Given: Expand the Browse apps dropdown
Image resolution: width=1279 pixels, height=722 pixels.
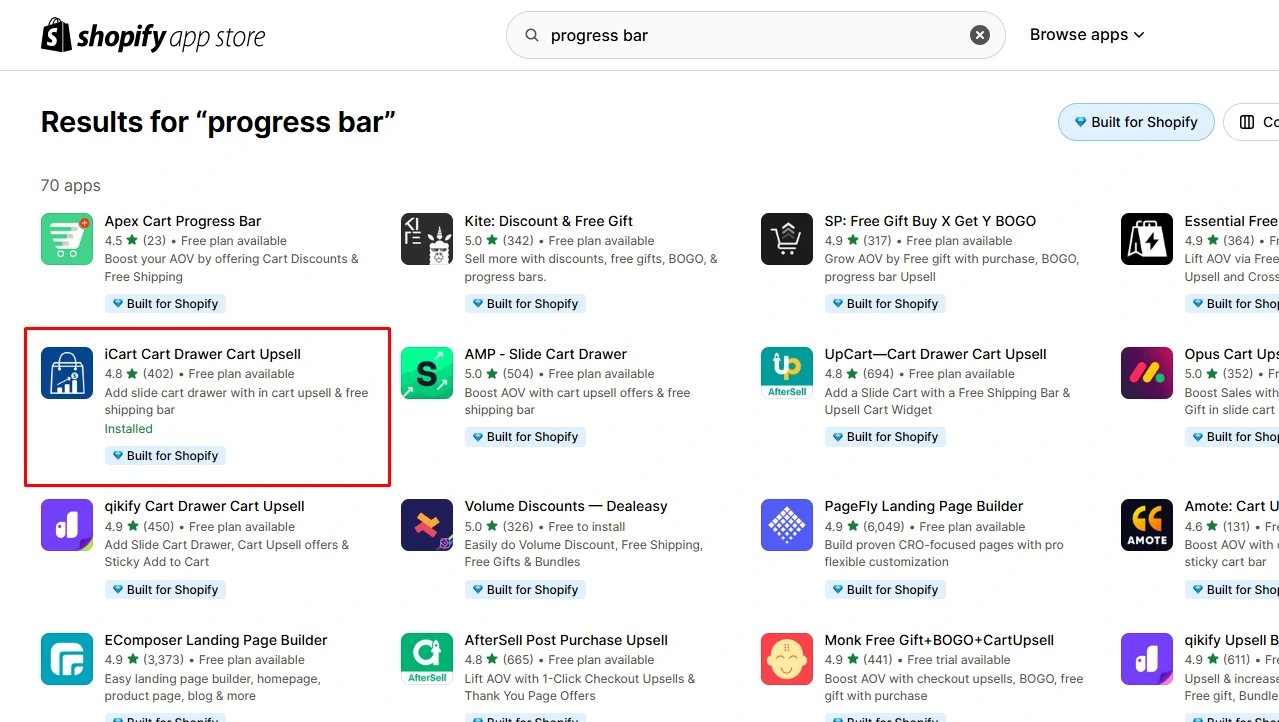Looking at the screenshot, I should click(1087, 35).
